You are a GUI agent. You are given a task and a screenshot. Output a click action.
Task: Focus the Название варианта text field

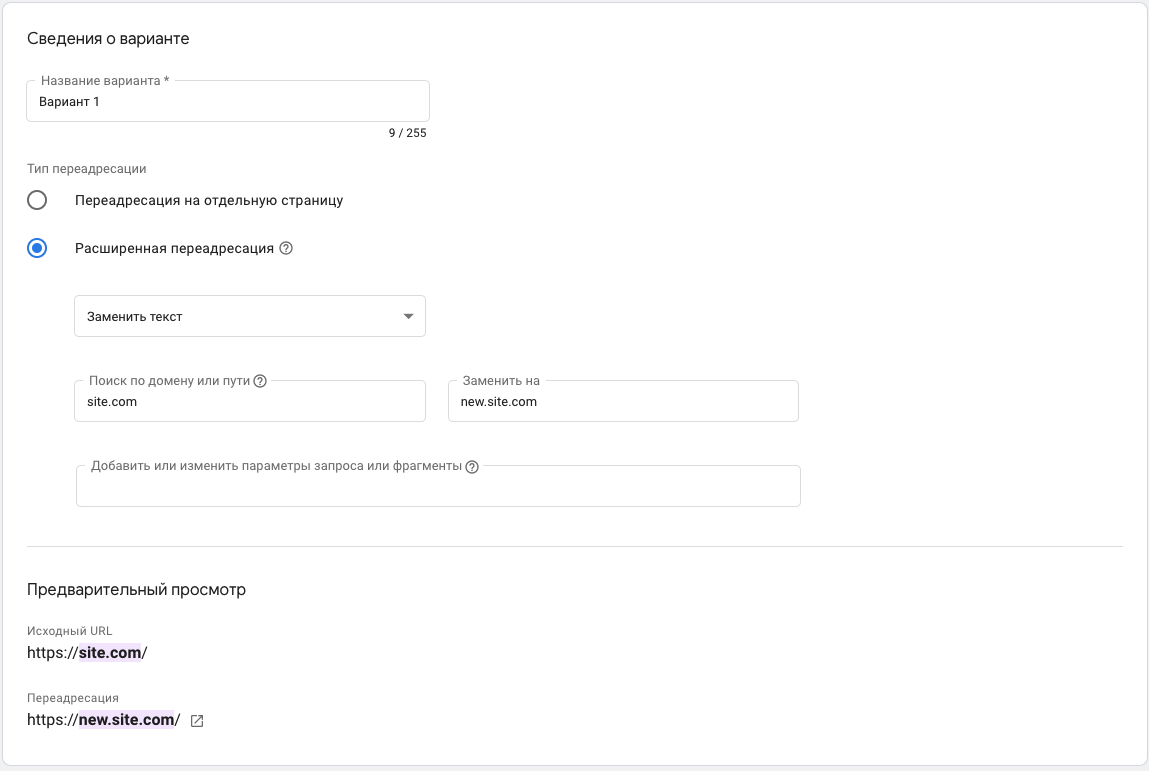click(x=228, y=102)
